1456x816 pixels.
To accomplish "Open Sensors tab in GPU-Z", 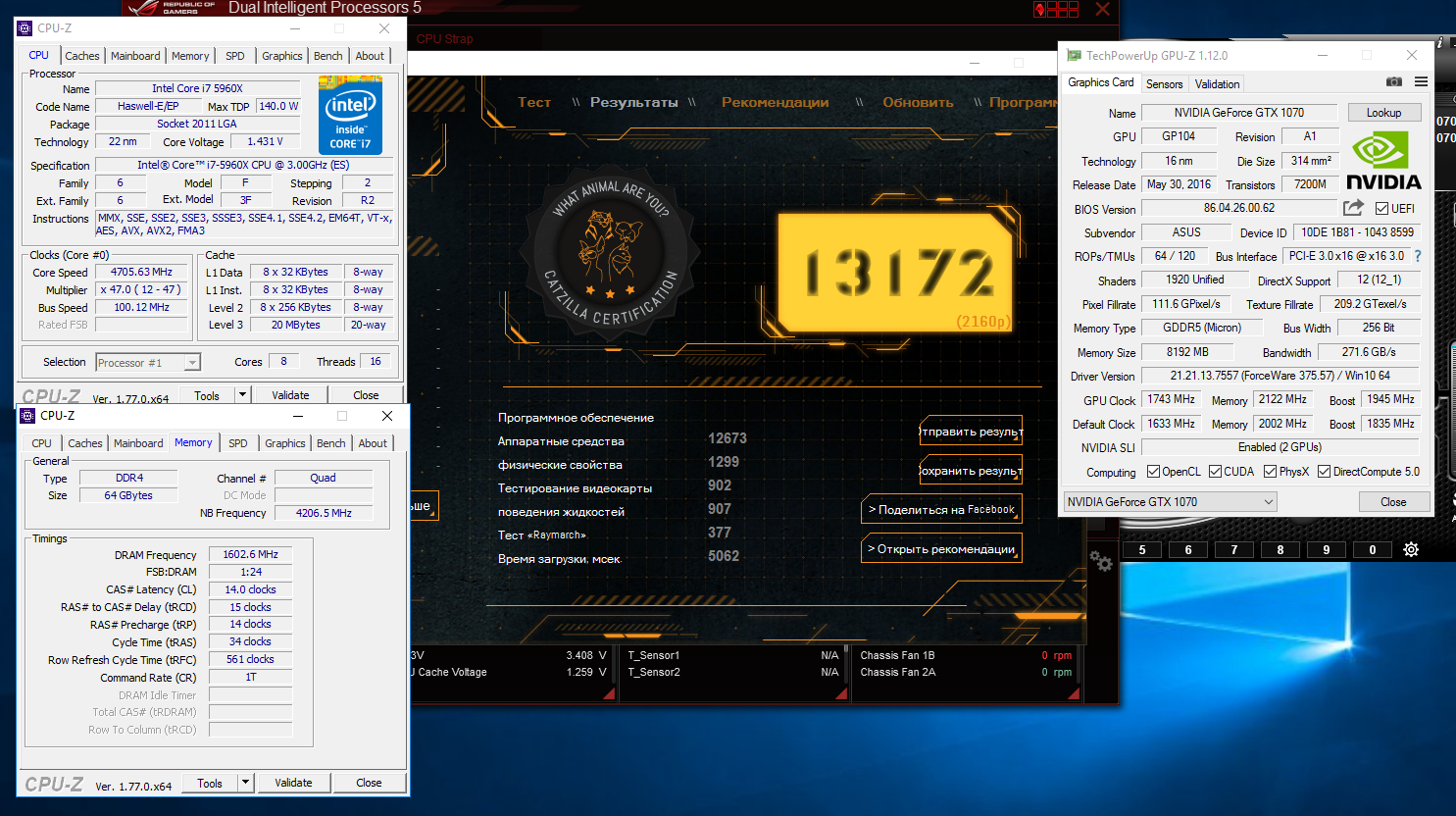I will (x=1165, y=84).
